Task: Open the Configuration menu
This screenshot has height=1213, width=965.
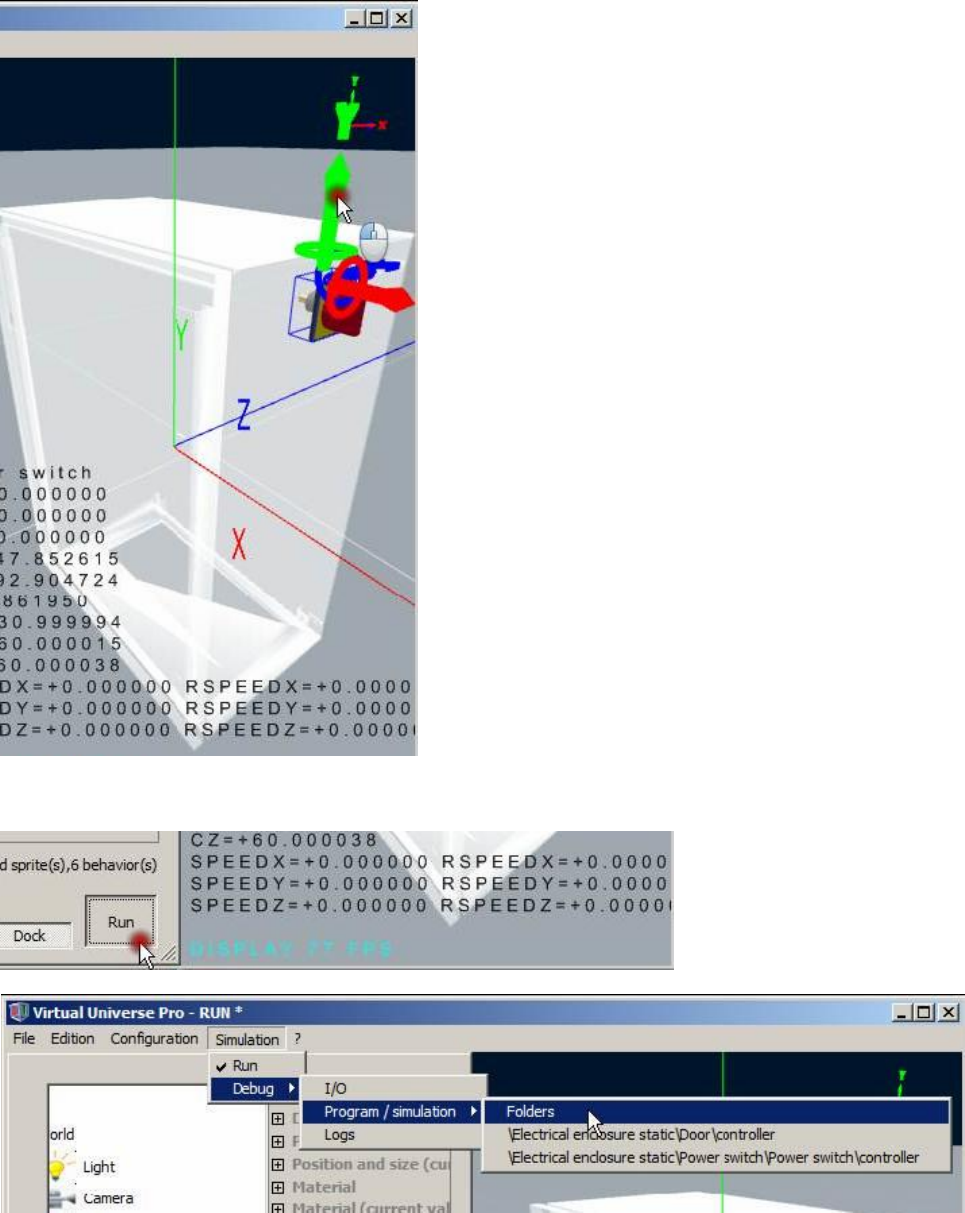Action: click(x=154, y=1038)
